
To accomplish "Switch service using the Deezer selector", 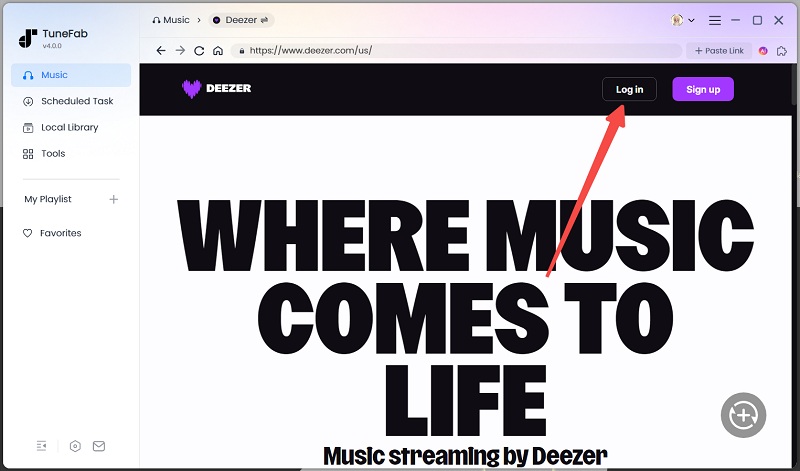I will pyautogui.click(x=242, y=20).
